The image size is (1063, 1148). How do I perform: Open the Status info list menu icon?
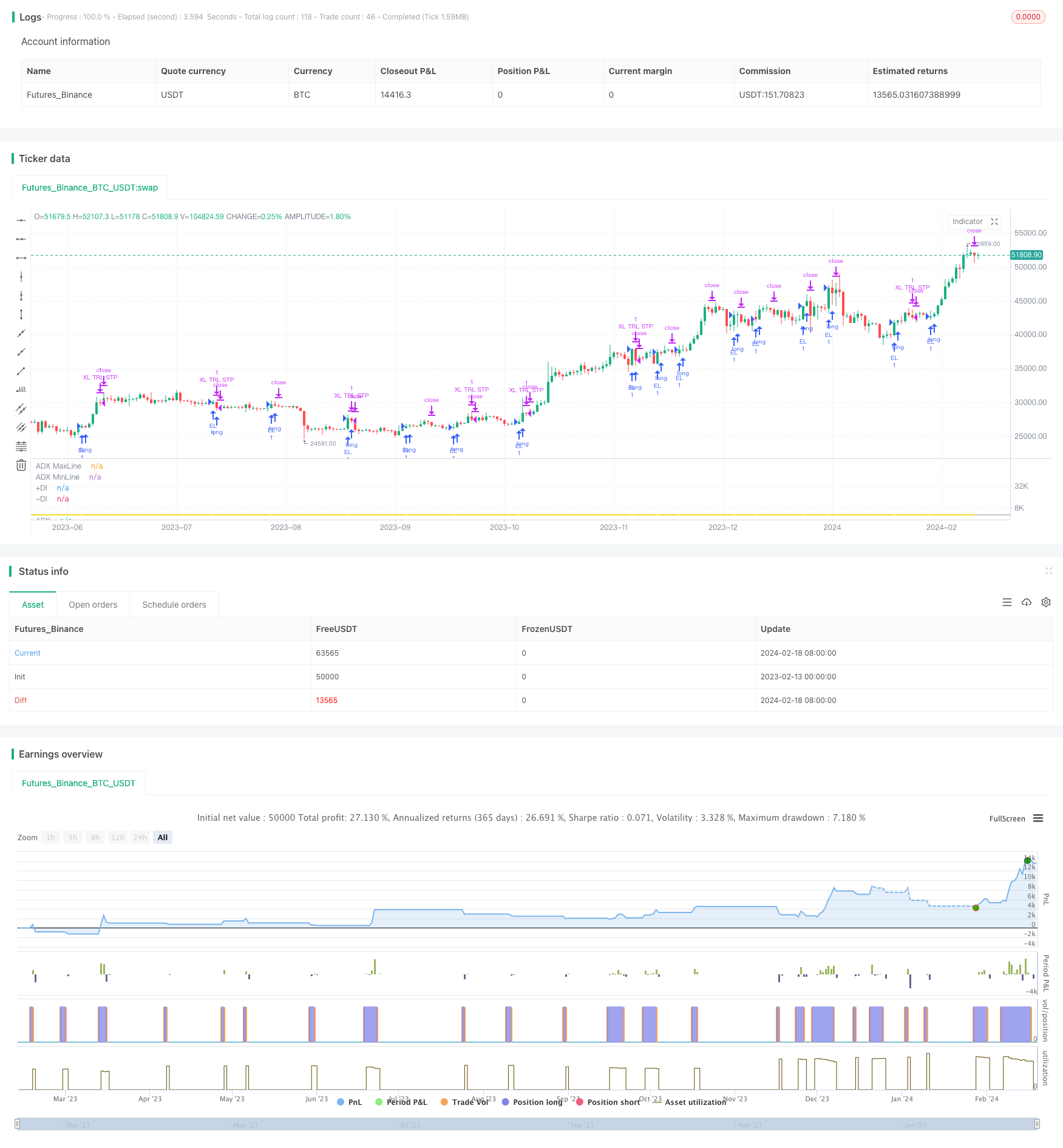pos(1007,602)
